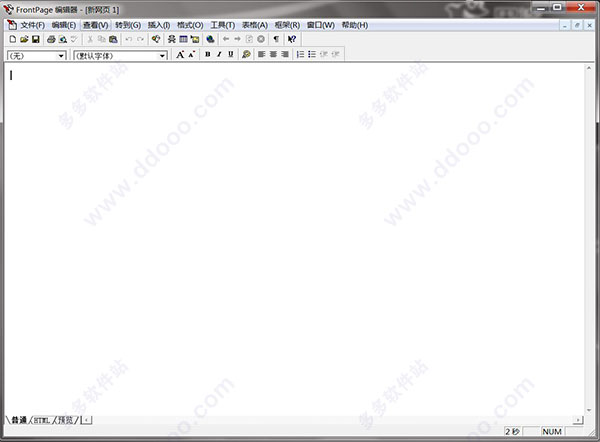Create a hyperlink with the globe icon
The height and width of the screenshot is (442, 600).
210,39
